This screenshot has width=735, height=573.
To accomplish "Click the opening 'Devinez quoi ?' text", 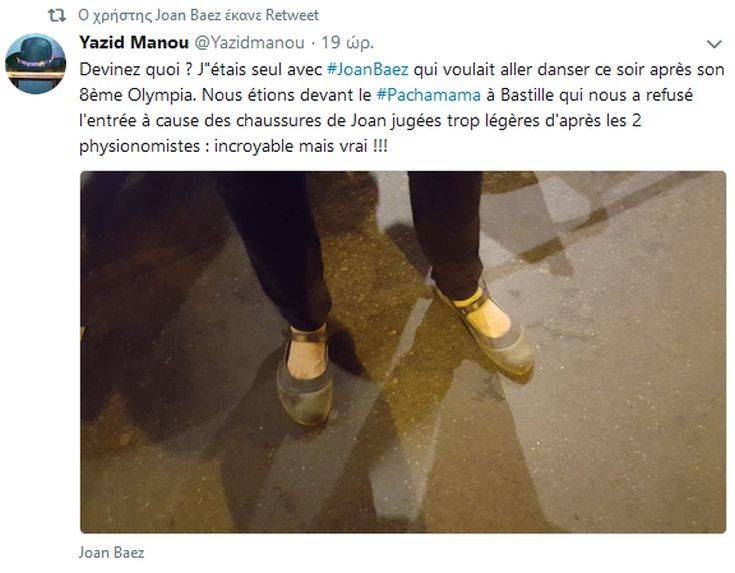I will click(x=136, y=69).
